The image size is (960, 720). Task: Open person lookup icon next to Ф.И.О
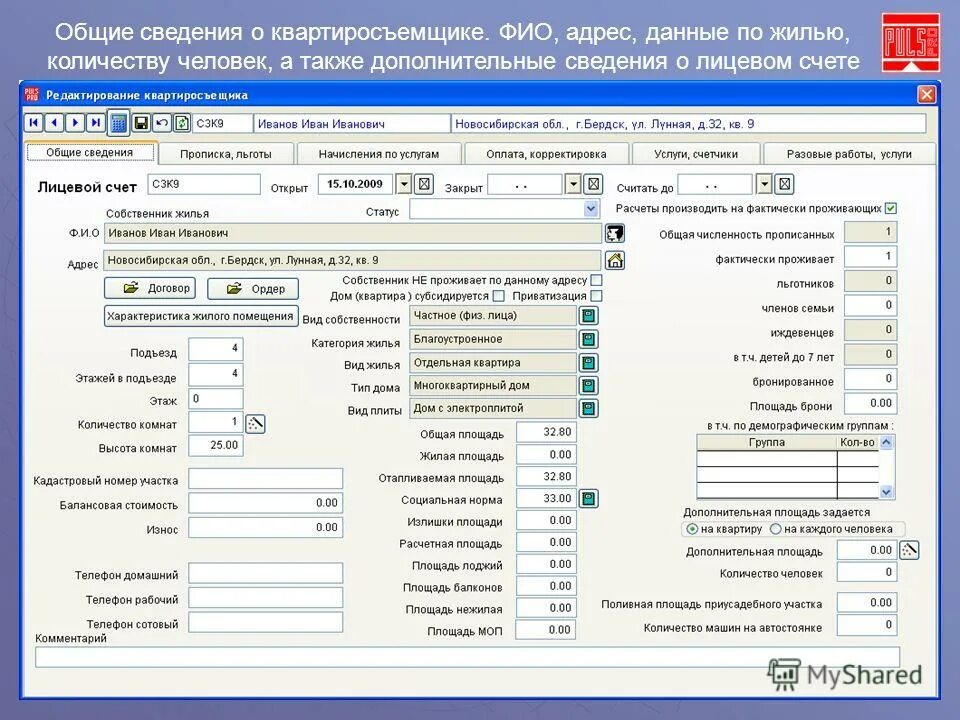coord(615,233)
